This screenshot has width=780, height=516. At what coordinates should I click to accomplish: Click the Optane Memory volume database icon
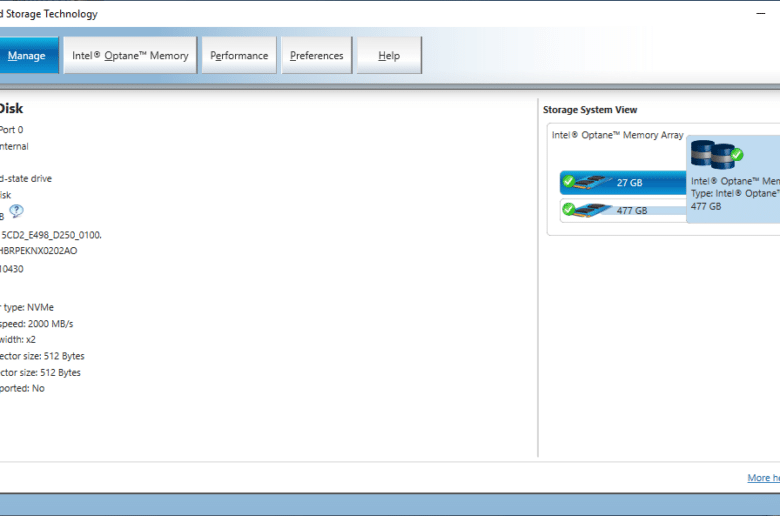coord(713,155)
